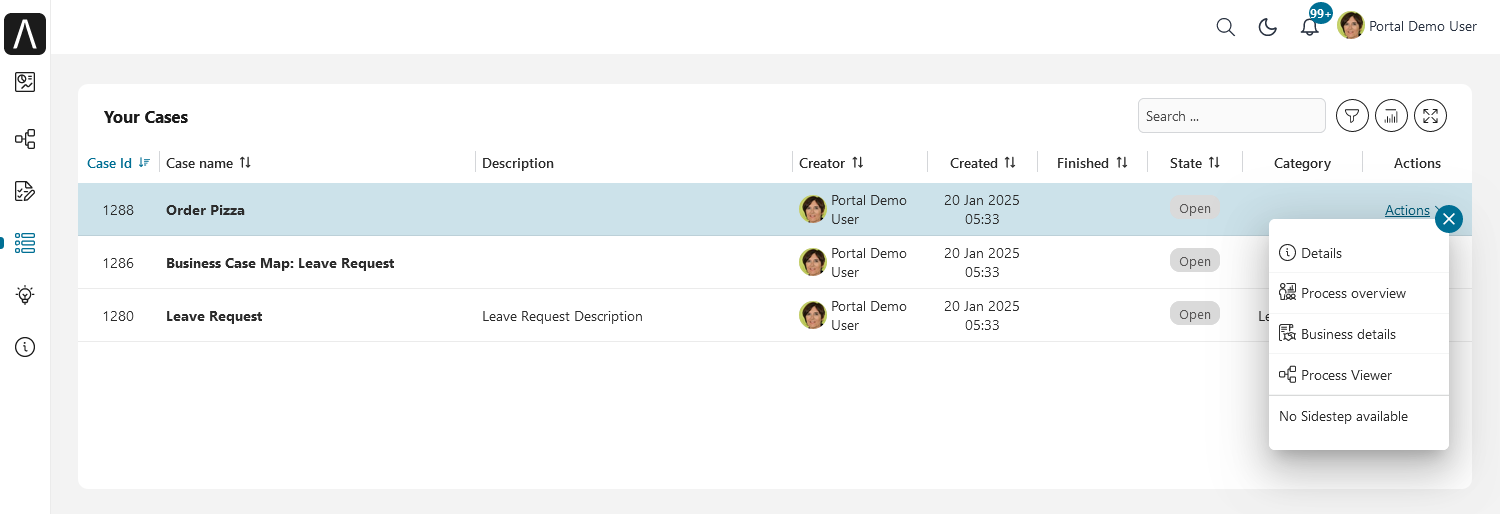This screenshot has height=514, width=1500.
Task: Open the Processes sidebar icon
Action: coord(25,139)
